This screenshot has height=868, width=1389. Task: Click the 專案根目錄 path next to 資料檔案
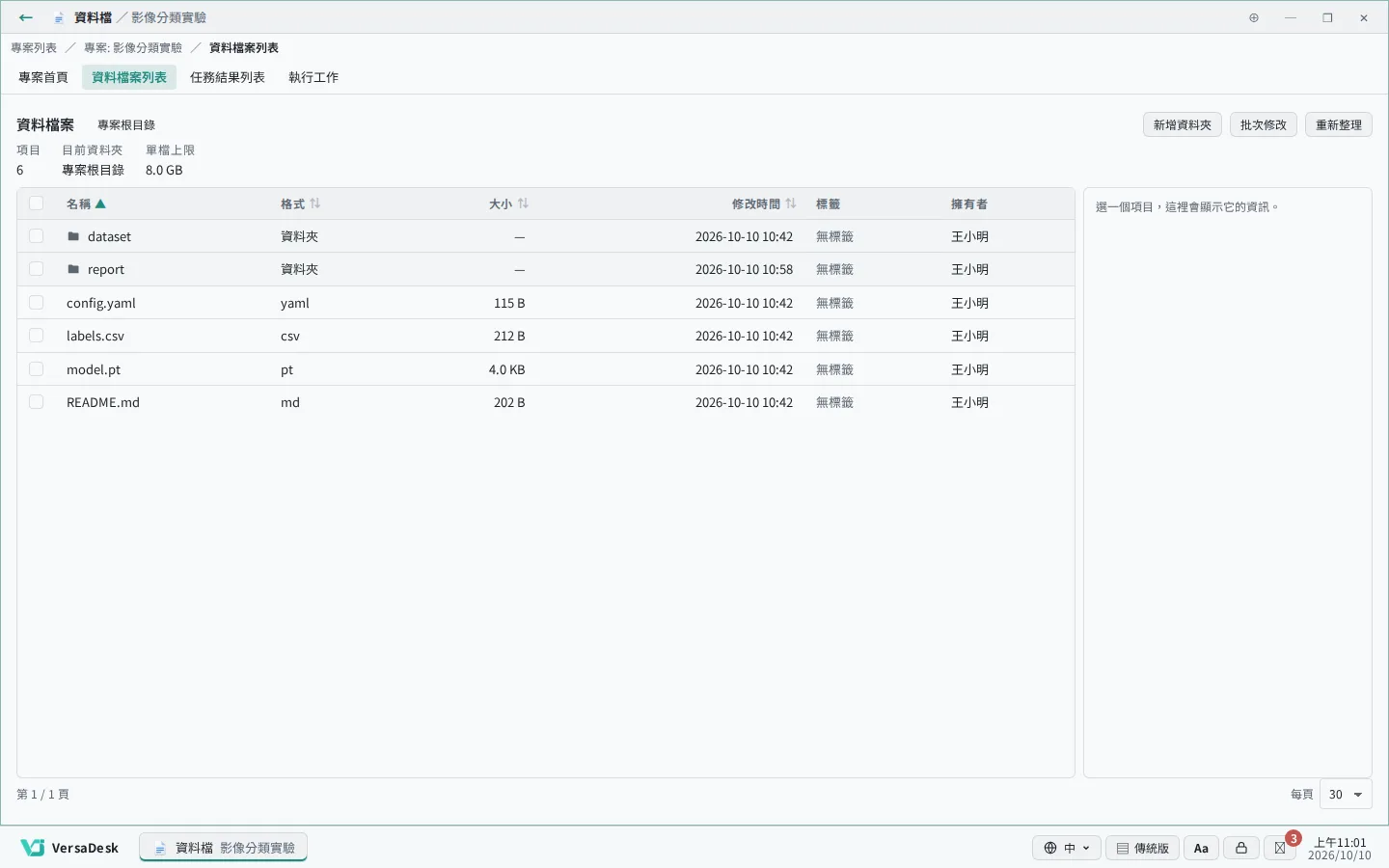[x=126, y=125]
